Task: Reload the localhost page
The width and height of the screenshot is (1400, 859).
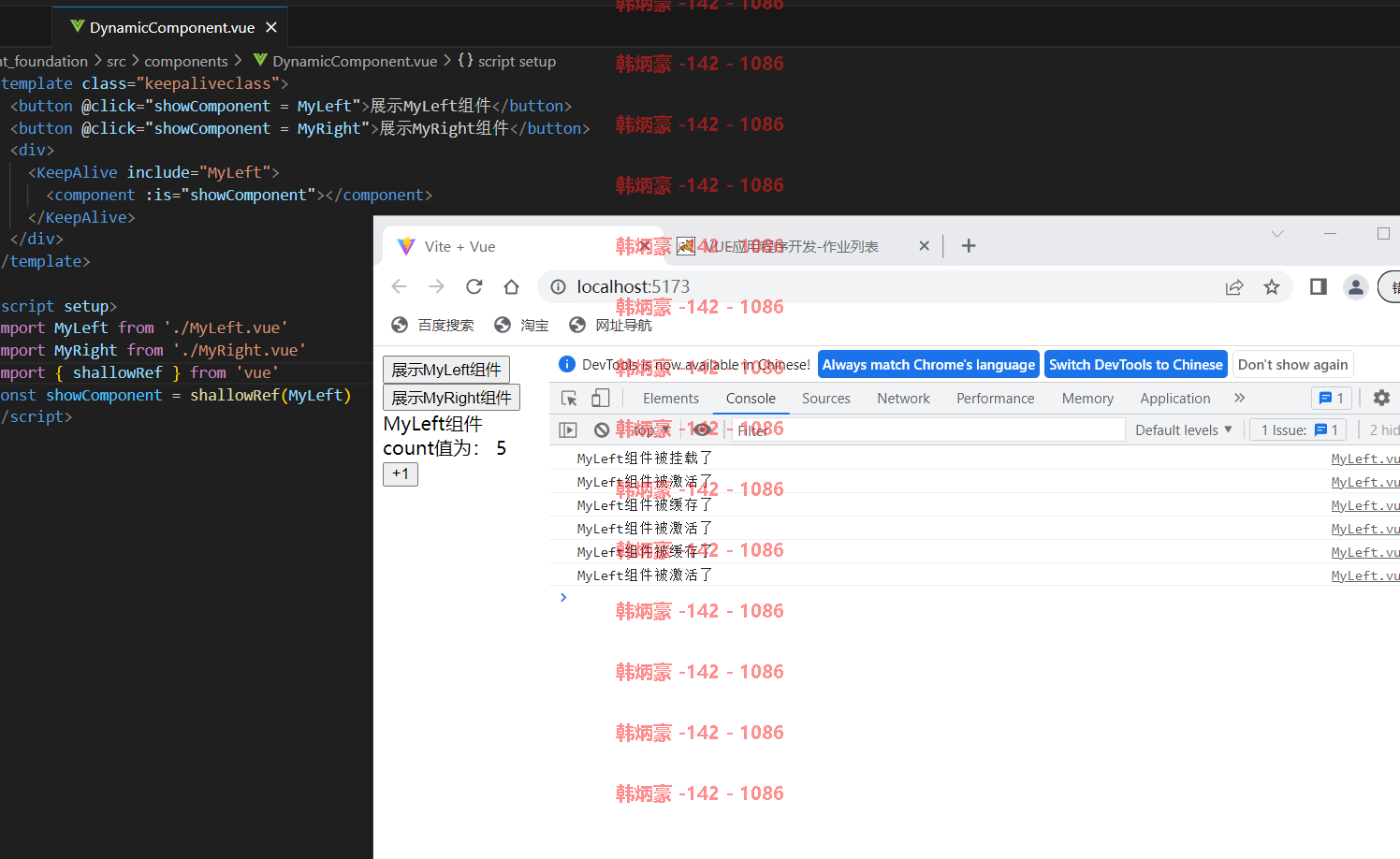Action: coord(474,286)
